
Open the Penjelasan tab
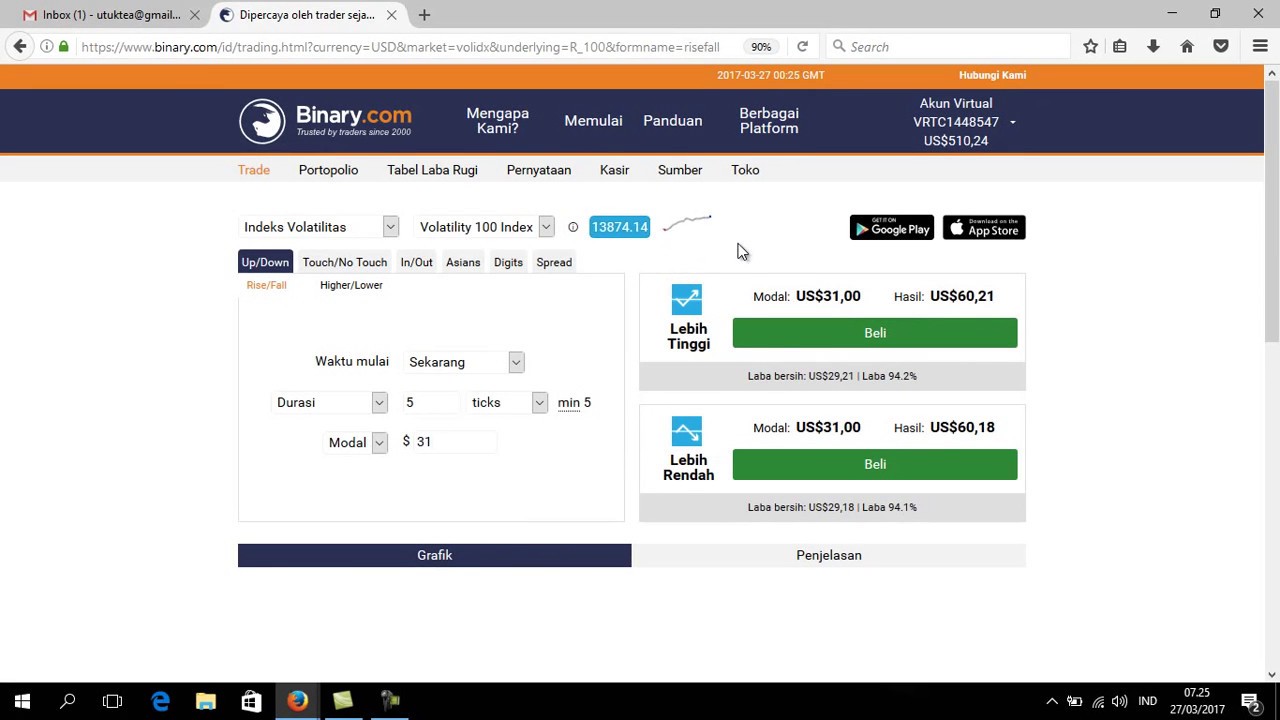pyautogui.click(x=829, y=555)
